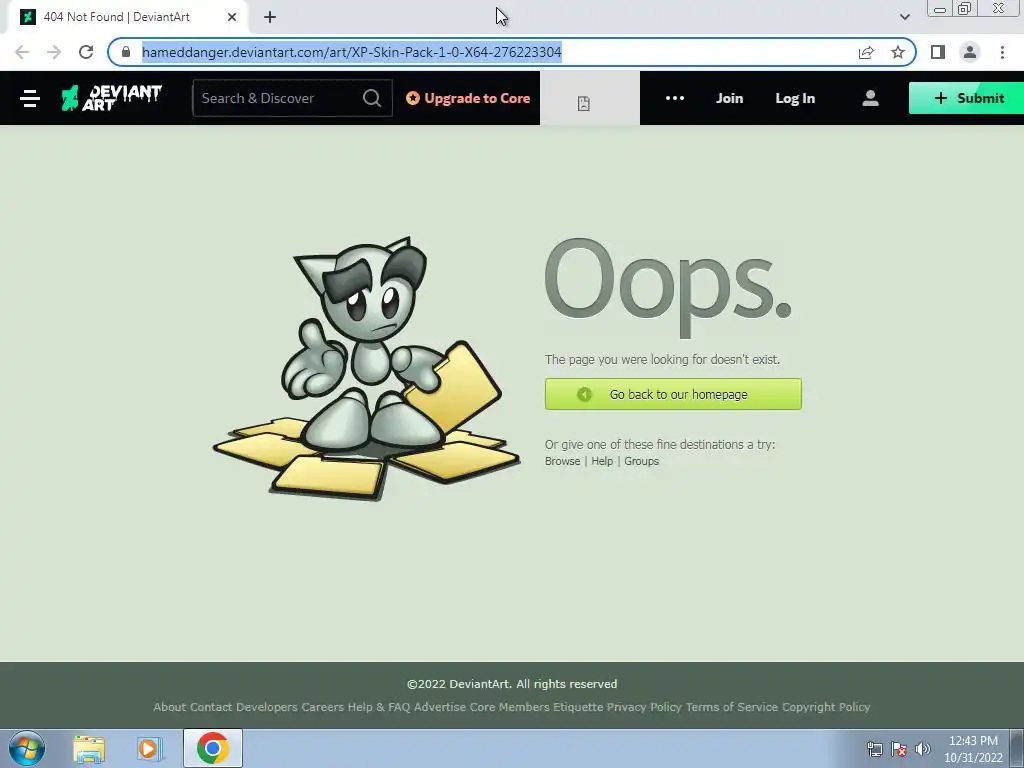The width and height of the screenshot is (1024, 768).
Task: Bookmark this page with star icon
Action: coord(898,52)
